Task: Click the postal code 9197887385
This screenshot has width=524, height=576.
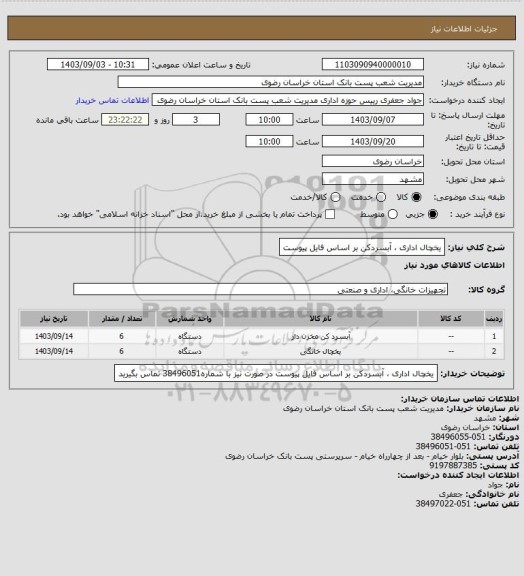Action: (453, 465)
